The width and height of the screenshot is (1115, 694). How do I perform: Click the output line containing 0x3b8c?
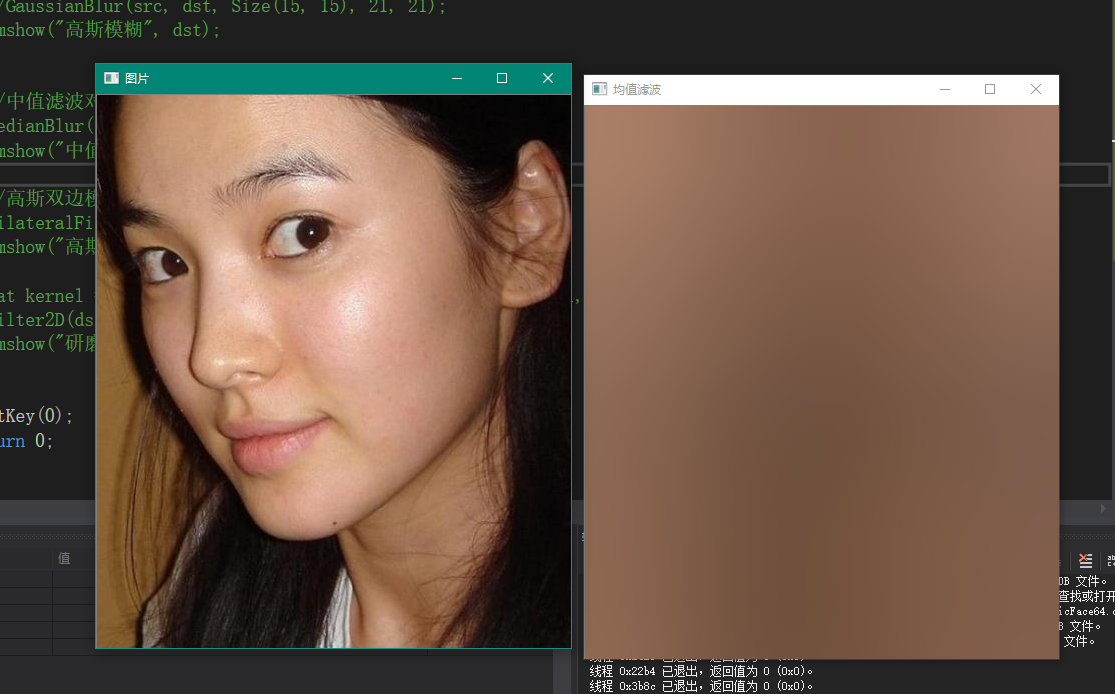[701, 686]
